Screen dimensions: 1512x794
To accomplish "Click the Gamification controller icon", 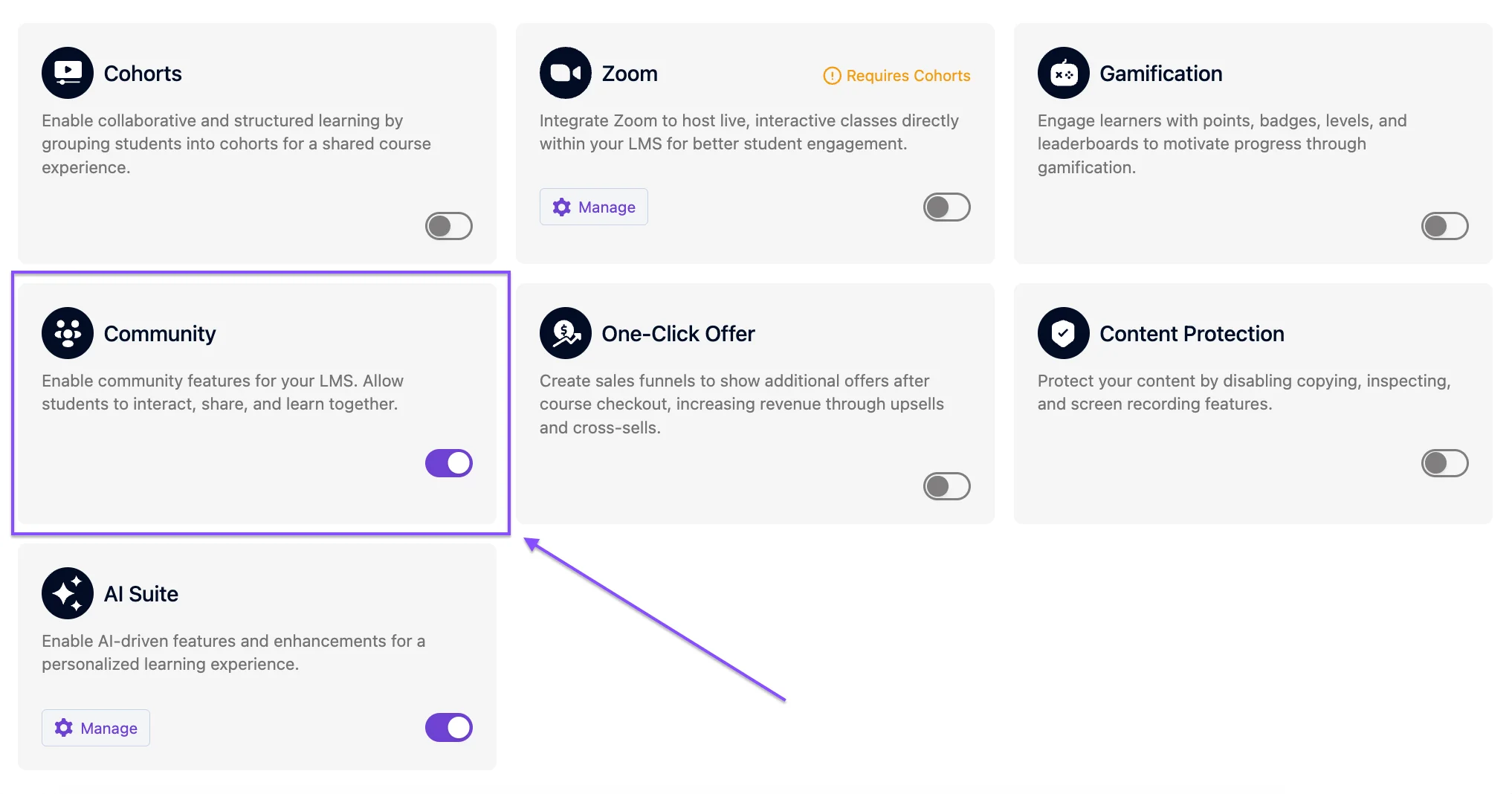I will [x=1064, y=73].
